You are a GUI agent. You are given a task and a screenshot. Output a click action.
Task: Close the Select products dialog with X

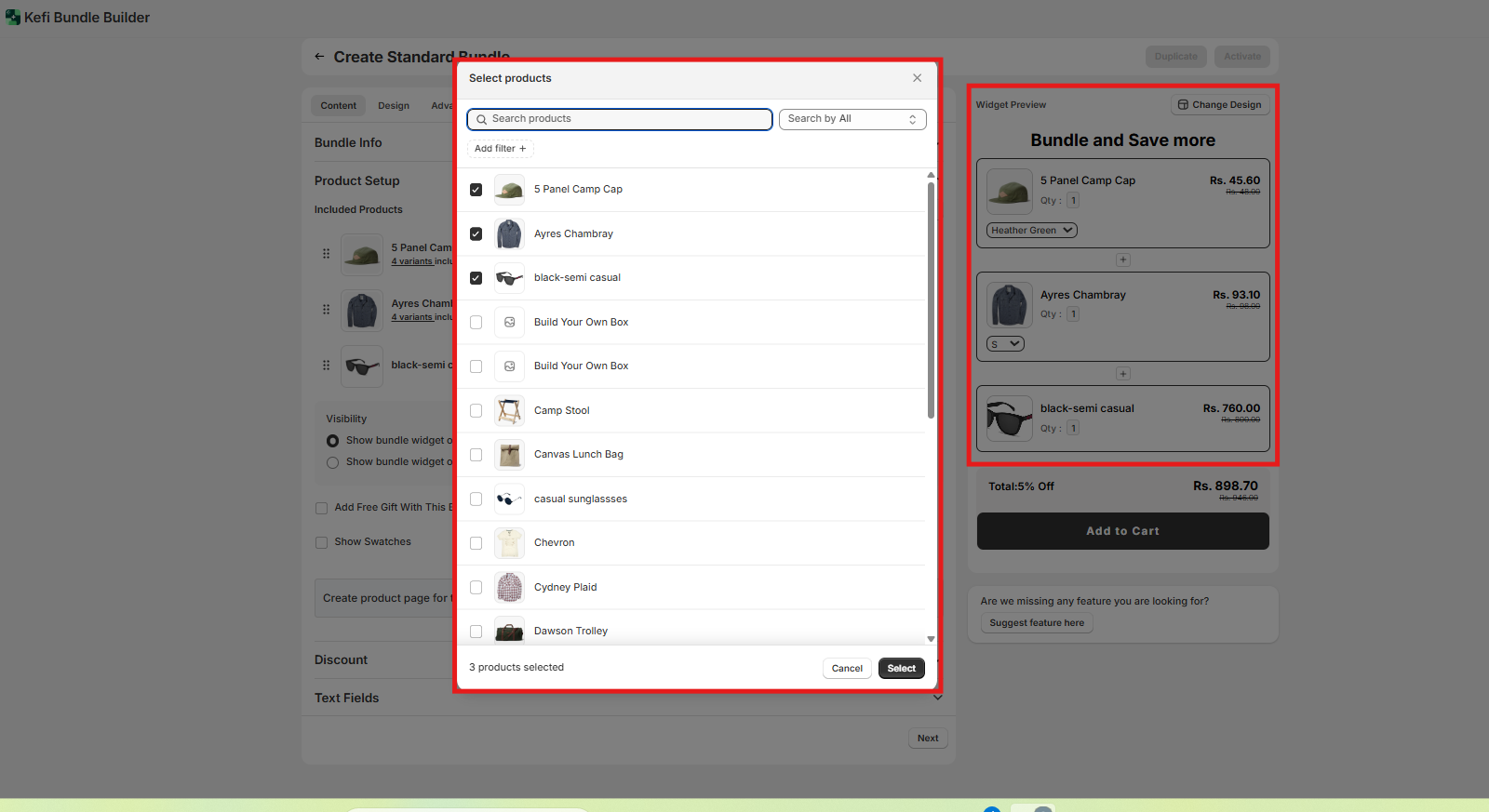click(x=917, y=78)
